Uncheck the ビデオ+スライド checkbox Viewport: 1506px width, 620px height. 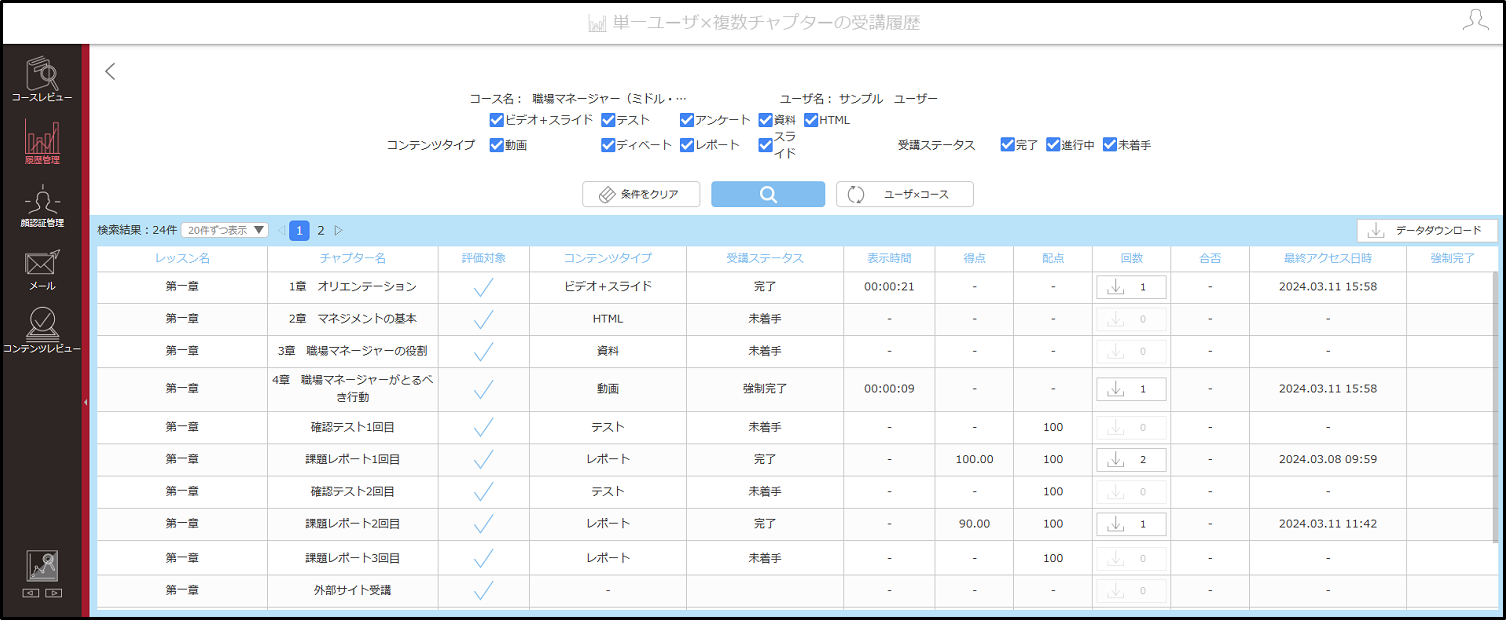(x=496, y=120)
